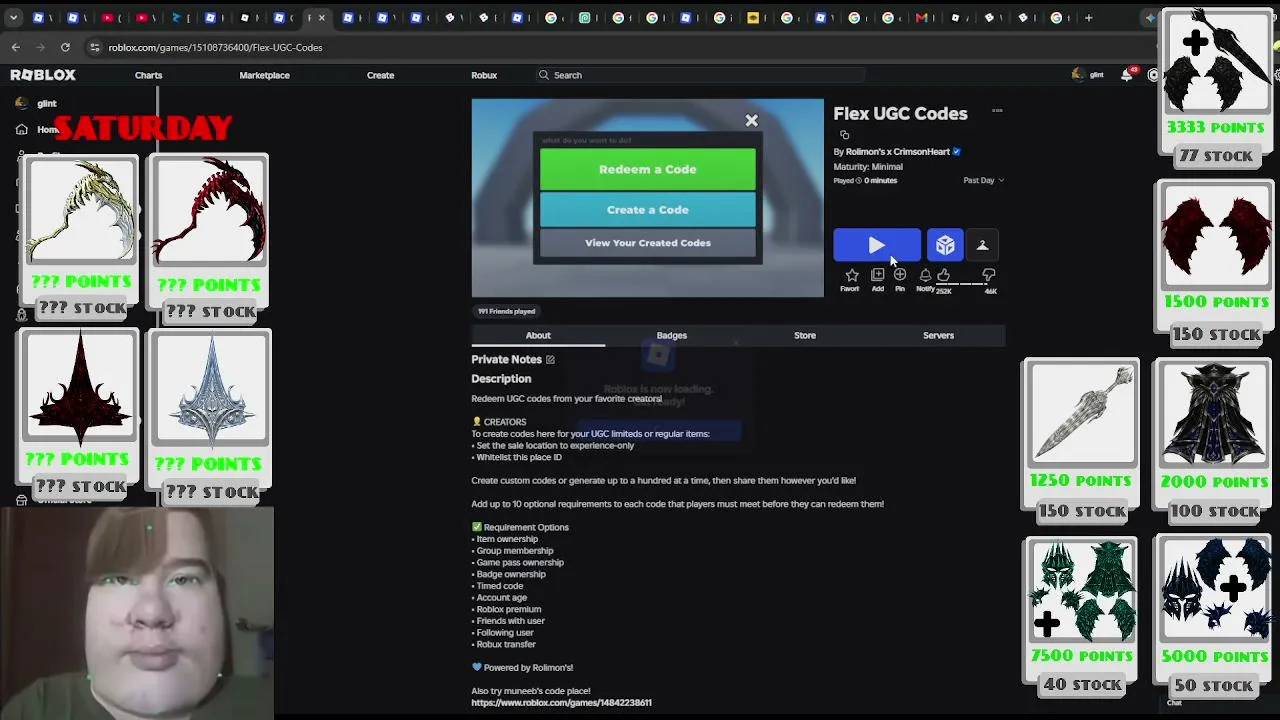Dislike the game with thumbs down
Image resolution: width=1280 pixels, height=720 pixels.
pyautogui.click(x=989, y=275)
